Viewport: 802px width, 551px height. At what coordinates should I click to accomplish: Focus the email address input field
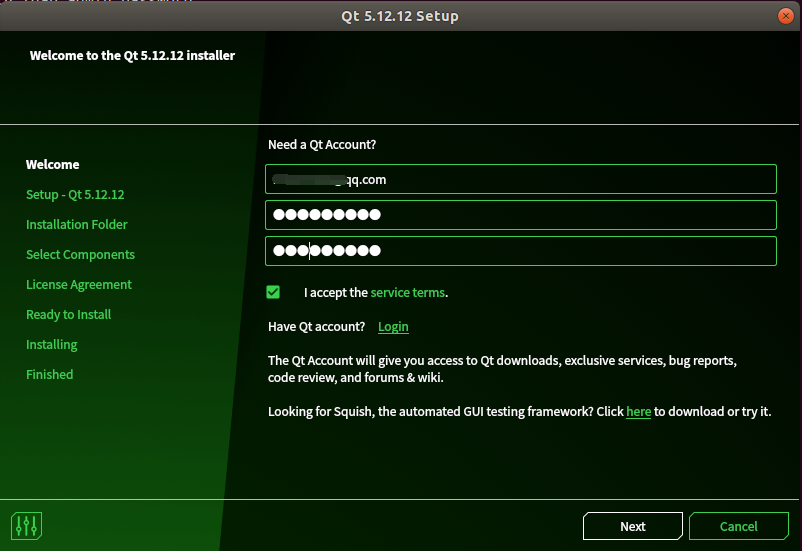pos(521,179)
